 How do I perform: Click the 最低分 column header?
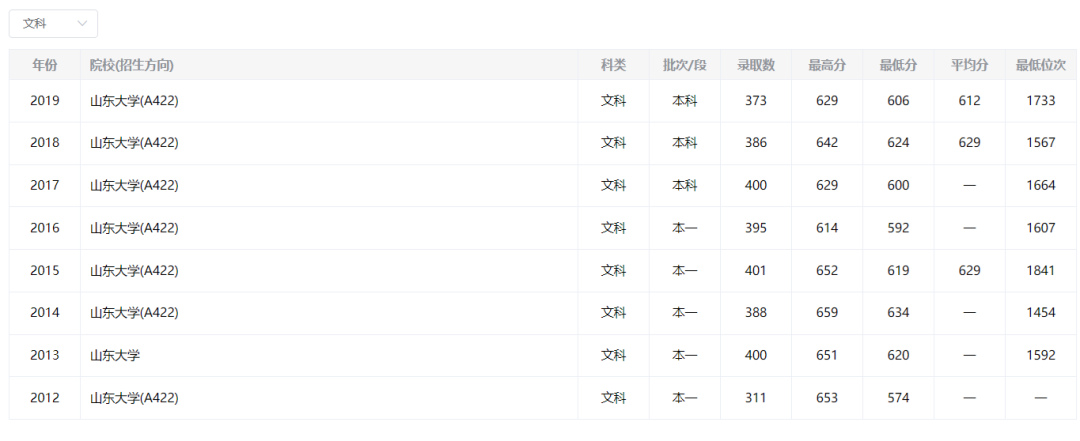coord(898,65)
